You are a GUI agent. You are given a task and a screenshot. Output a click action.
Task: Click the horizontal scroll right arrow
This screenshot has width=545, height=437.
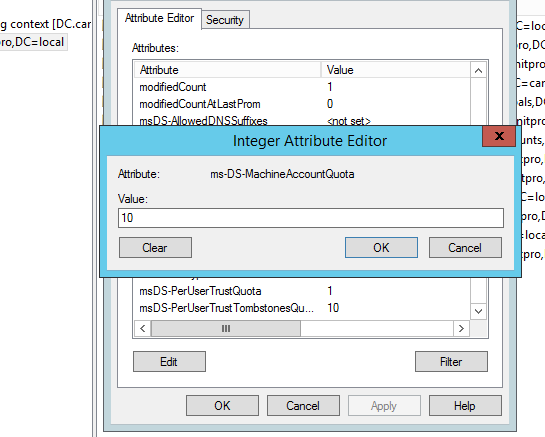[461, 329]
